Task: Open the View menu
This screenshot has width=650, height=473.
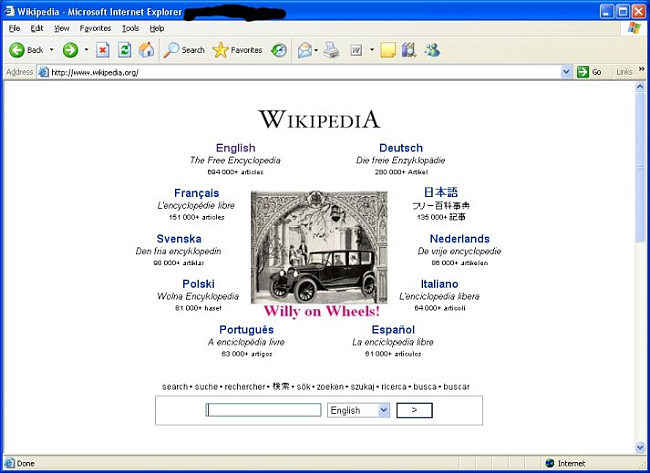Action: pyautogui.click(x=62, y=29)
